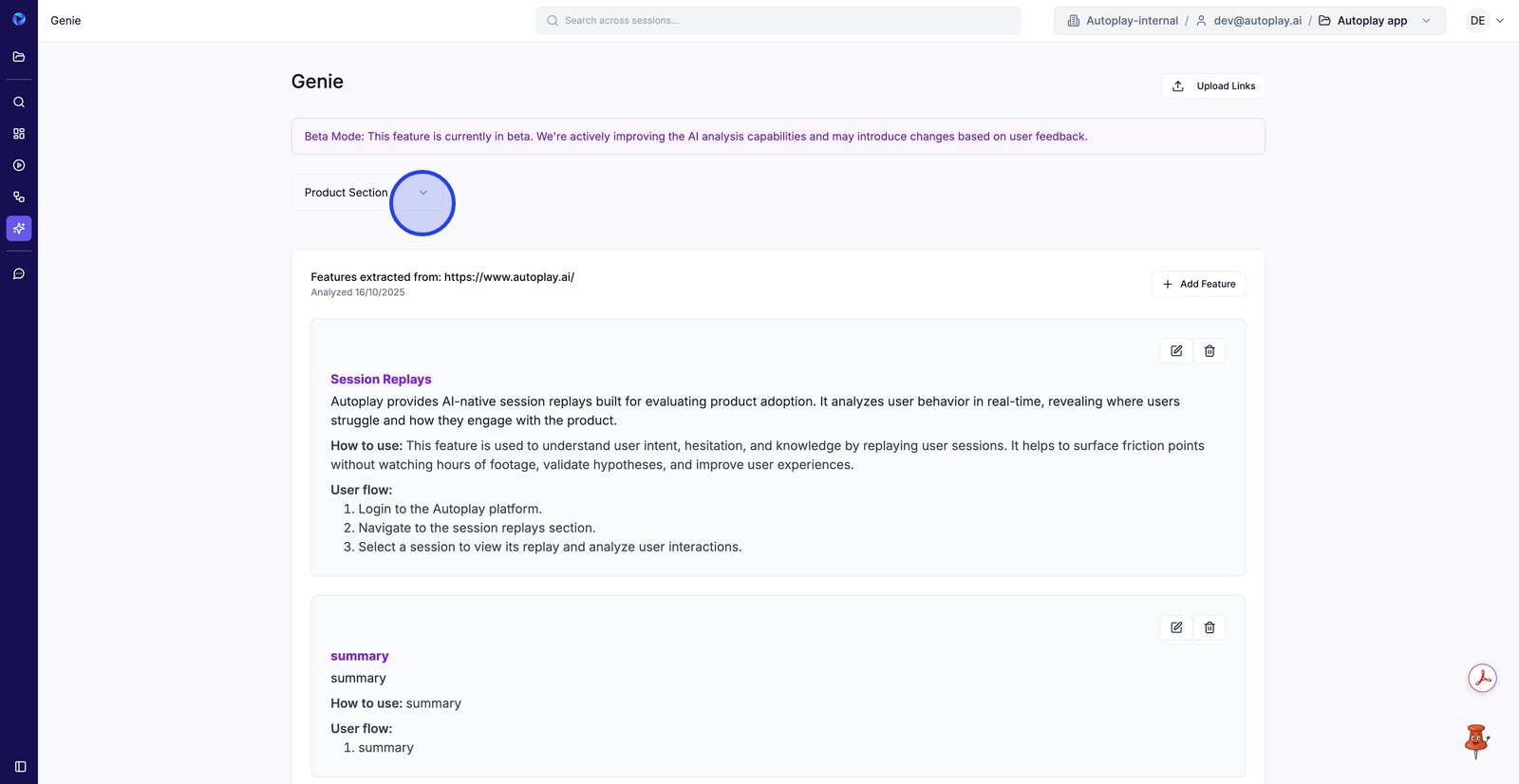Open the chat bubble icon in sidebar

point(19,274)
